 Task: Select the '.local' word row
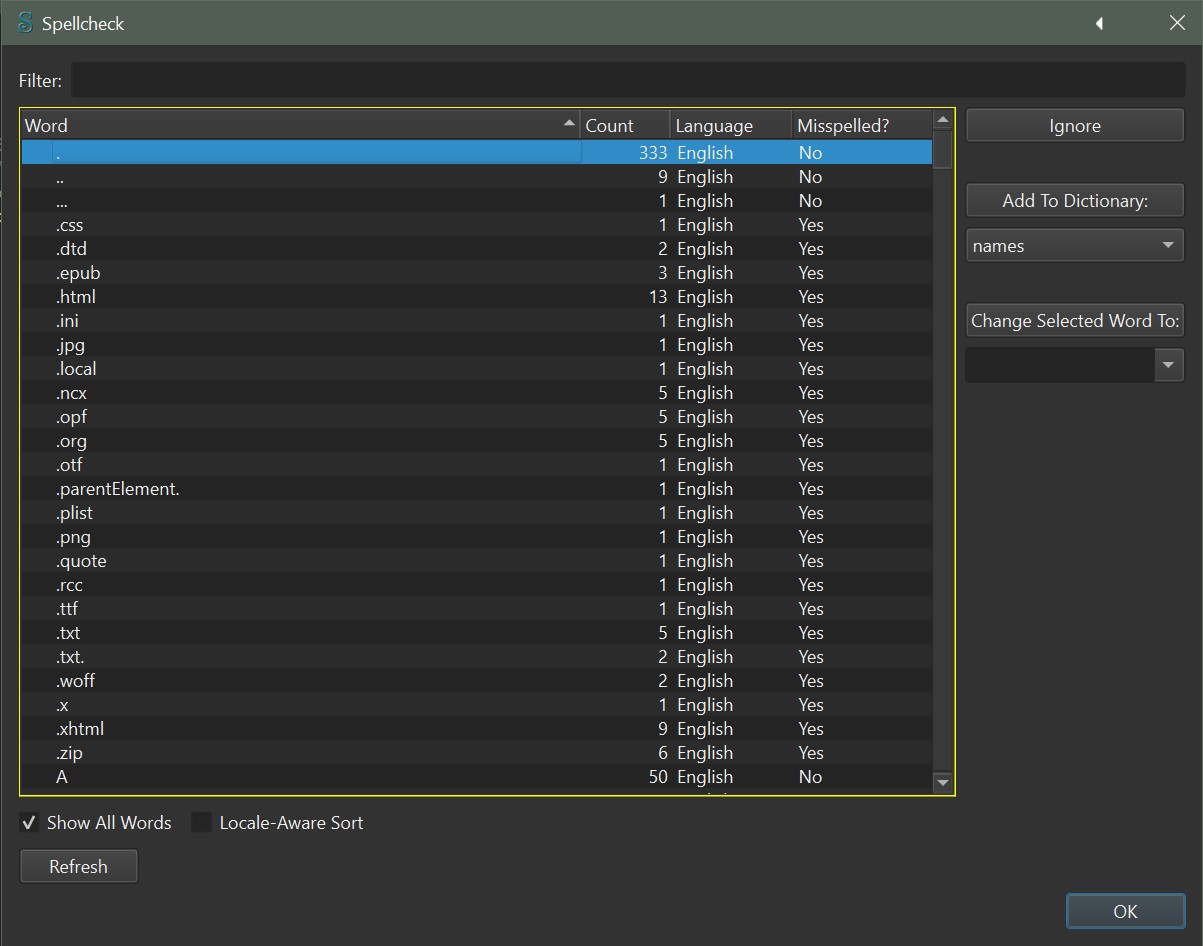pos(477,369)
